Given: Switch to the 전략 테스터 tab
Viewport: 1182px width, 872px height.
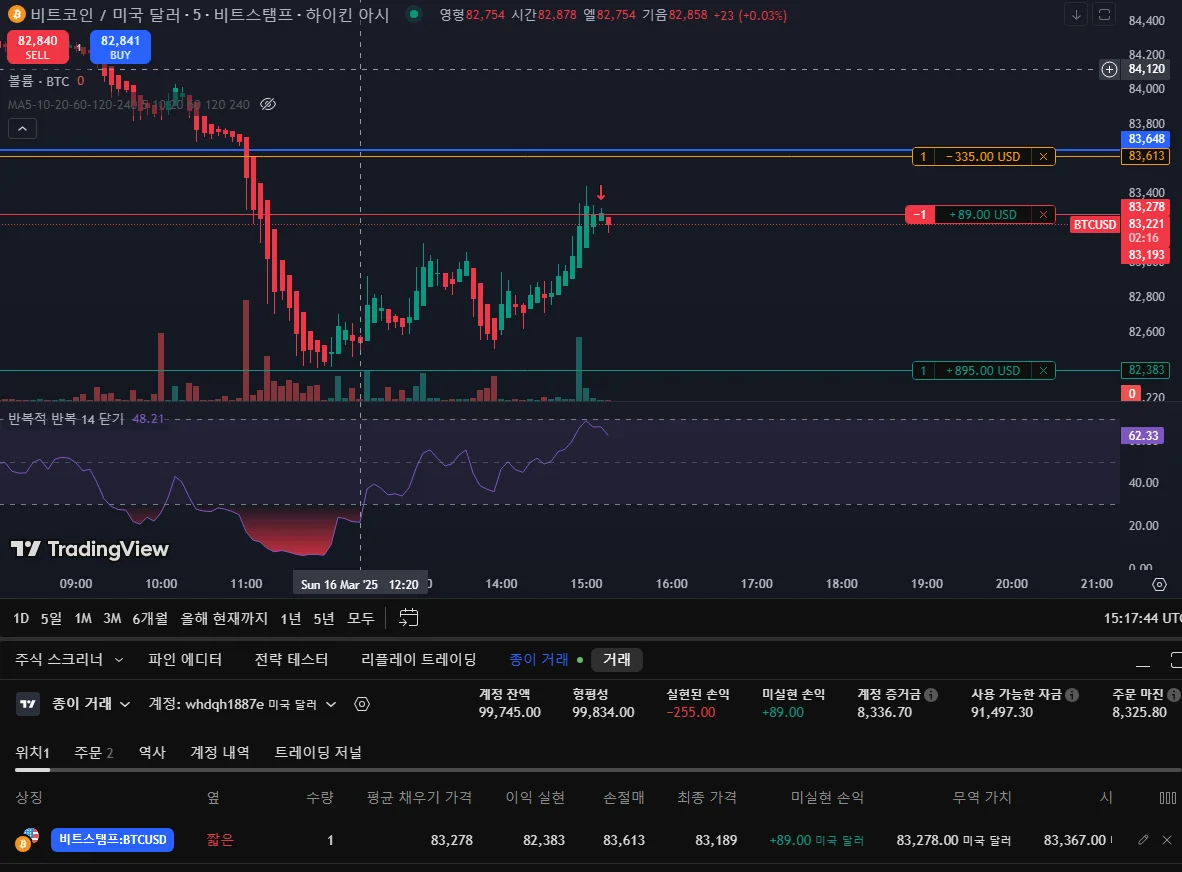Looking at the screenshot, I should coord(291,659).
